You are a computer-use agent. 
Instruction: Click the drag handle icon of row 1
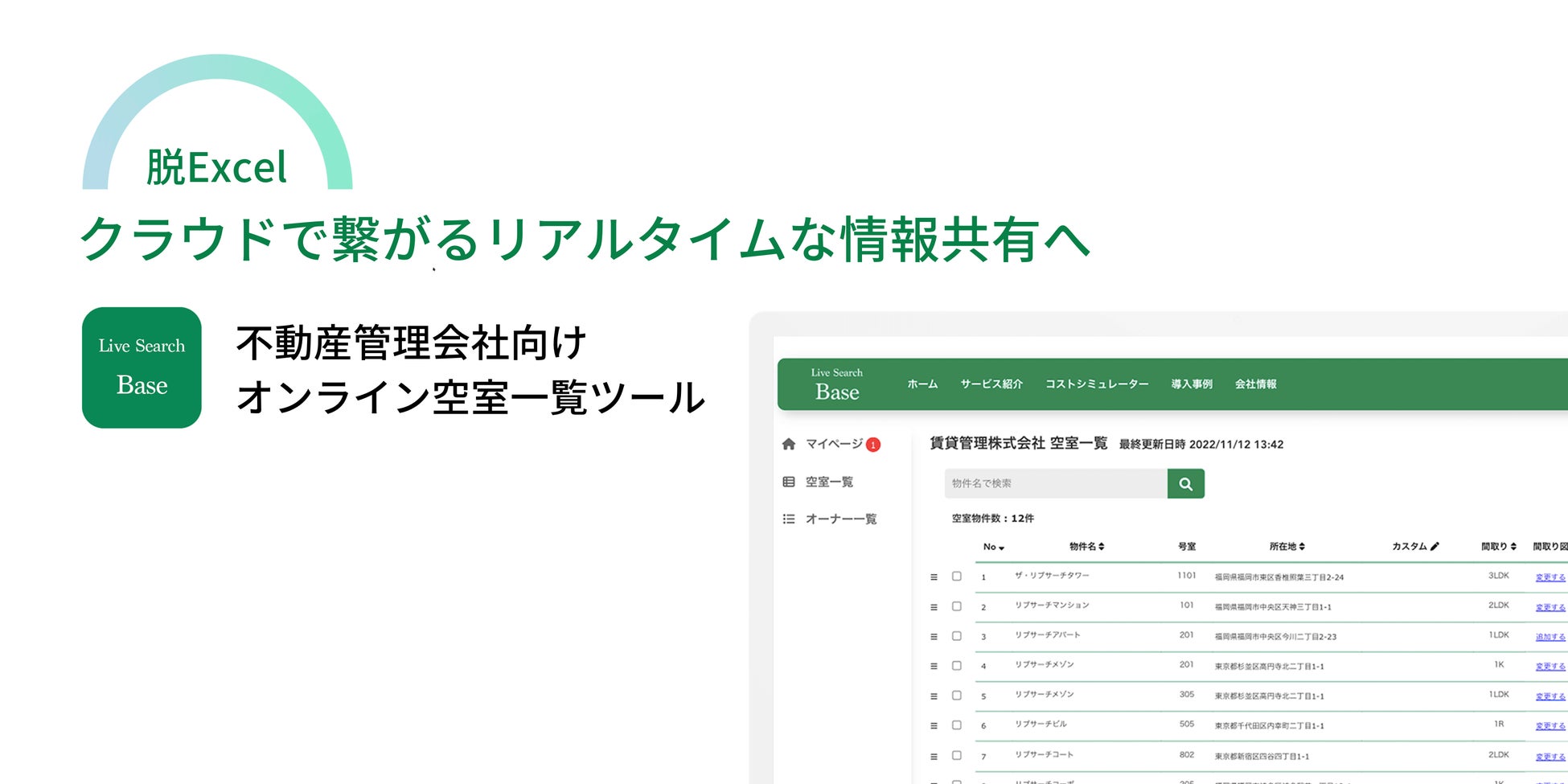click(934, 577)
